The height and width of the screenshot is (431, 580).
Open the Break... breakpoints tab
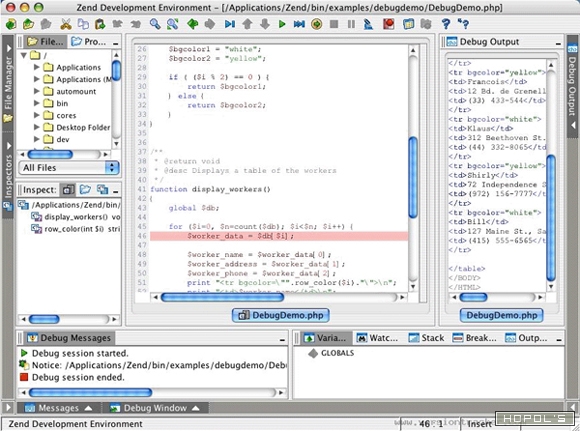click(x=475, y=338)
